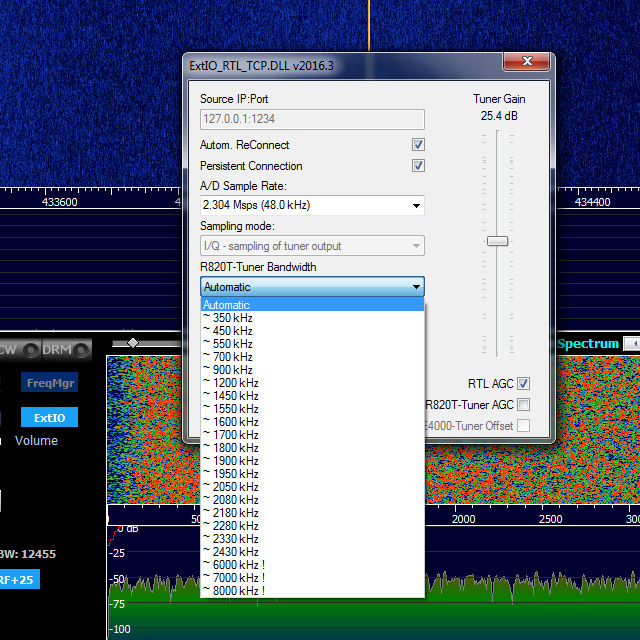Click the Volume label
640x640 pixels.
tap(36, 440)
